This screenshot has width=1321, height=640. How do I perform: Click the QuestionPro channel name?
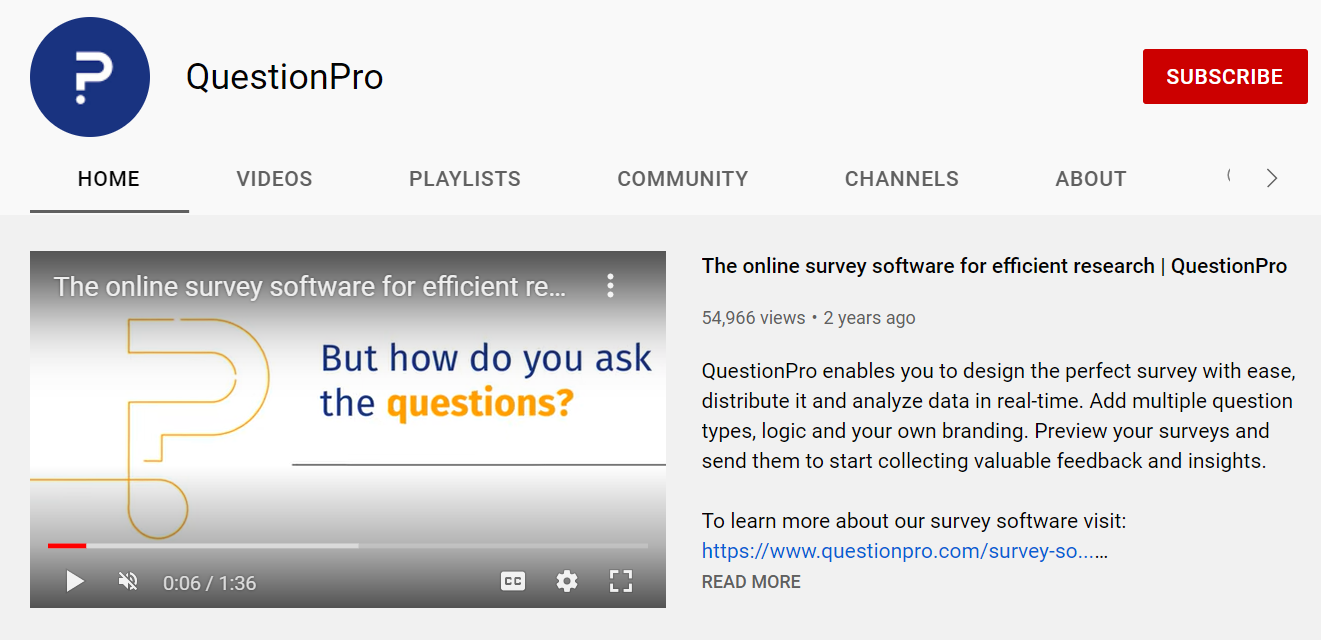point(285,77)
